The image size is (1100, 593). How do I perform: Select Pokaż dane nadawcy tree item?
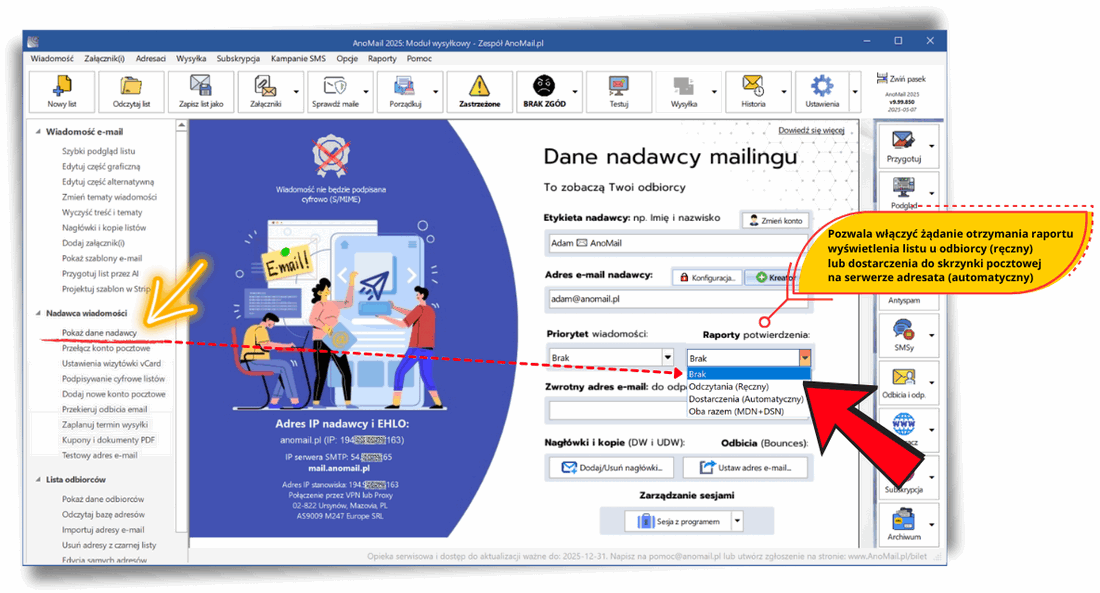(x=99, y=333)
